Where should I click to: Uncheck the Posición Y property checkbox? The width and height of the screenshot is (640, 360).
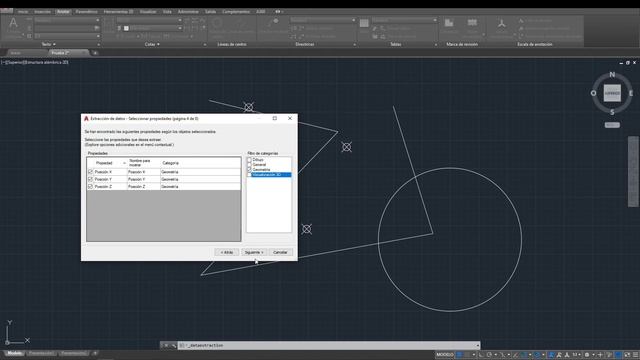pyautogui.click(x=91, y=179)
